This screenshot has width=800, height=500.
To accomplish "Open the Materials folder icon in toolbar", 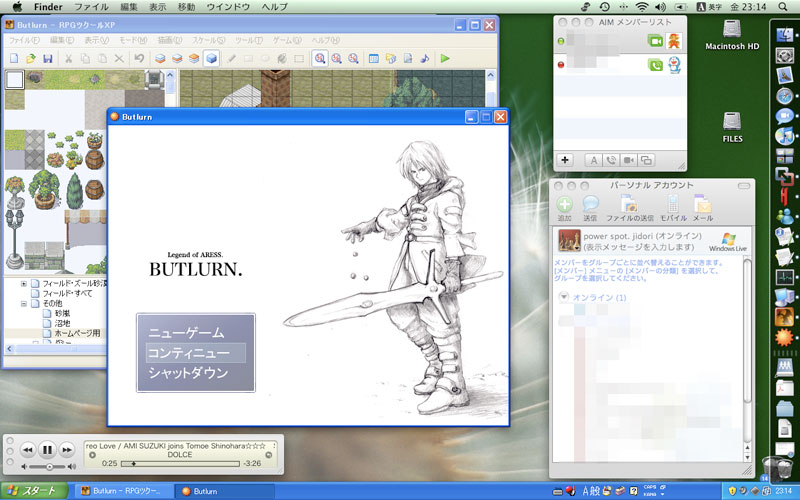I will (391, 59).
